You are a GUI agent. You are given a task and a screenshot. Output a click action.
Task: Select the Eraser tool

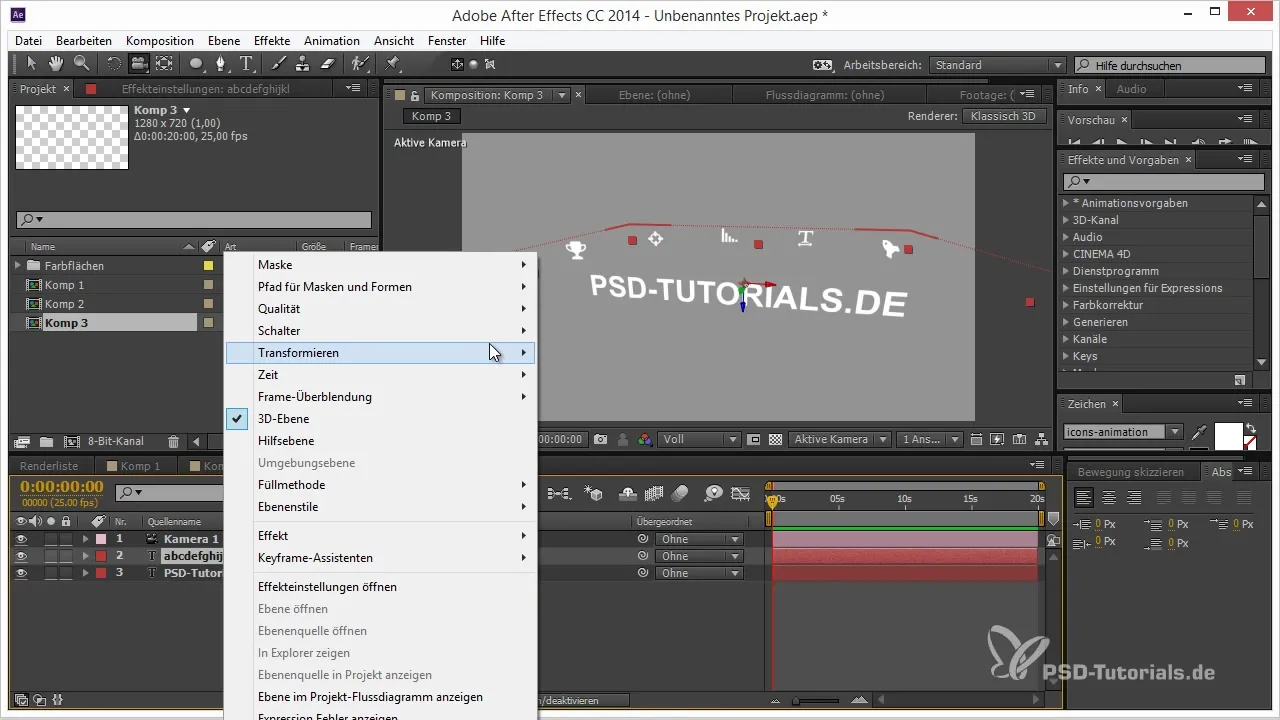[x=328, y=64]
